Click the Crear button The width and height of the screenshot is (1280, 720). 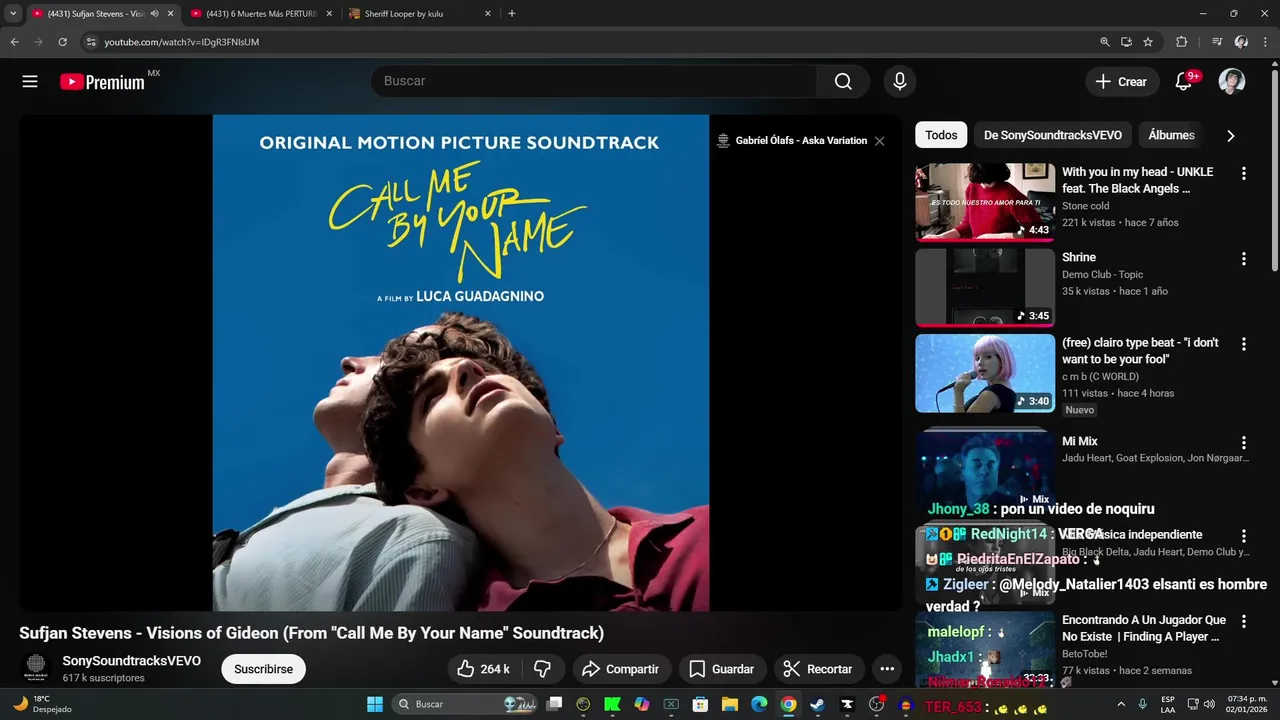[1121, 82]
